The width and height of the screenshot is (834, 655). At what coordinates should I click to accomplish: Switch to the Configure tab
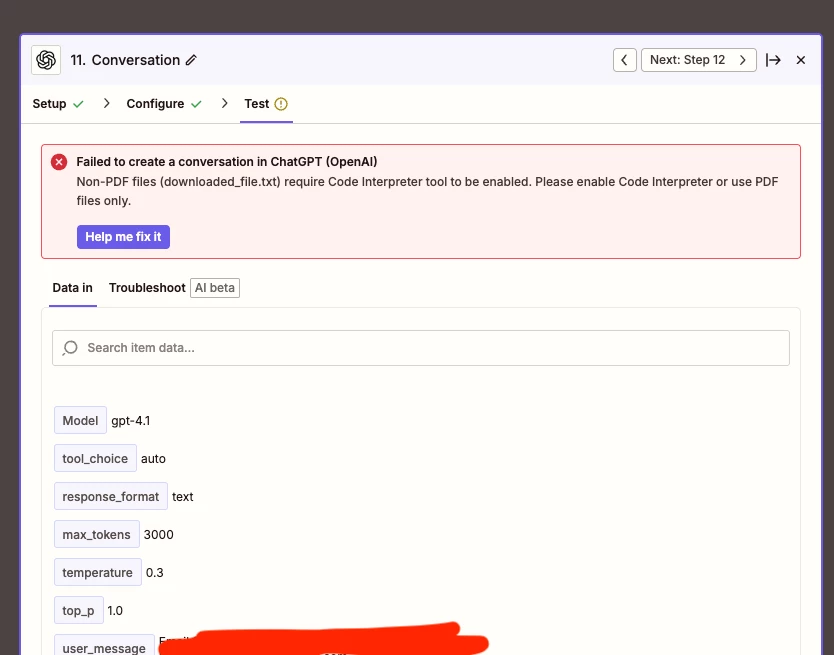coord(155,104)
